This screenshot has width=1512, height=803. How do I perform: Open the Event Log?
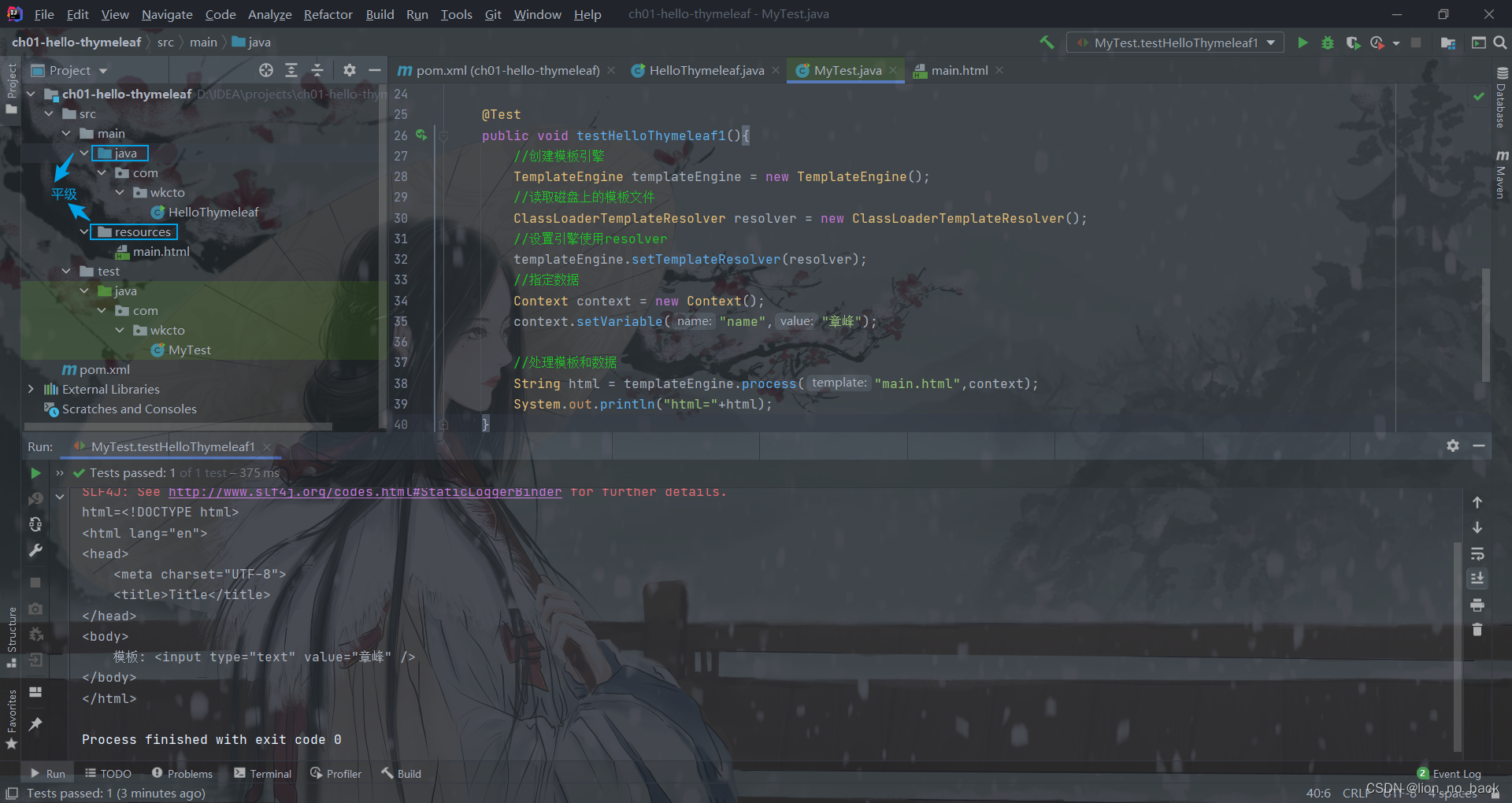(1449, 773)
